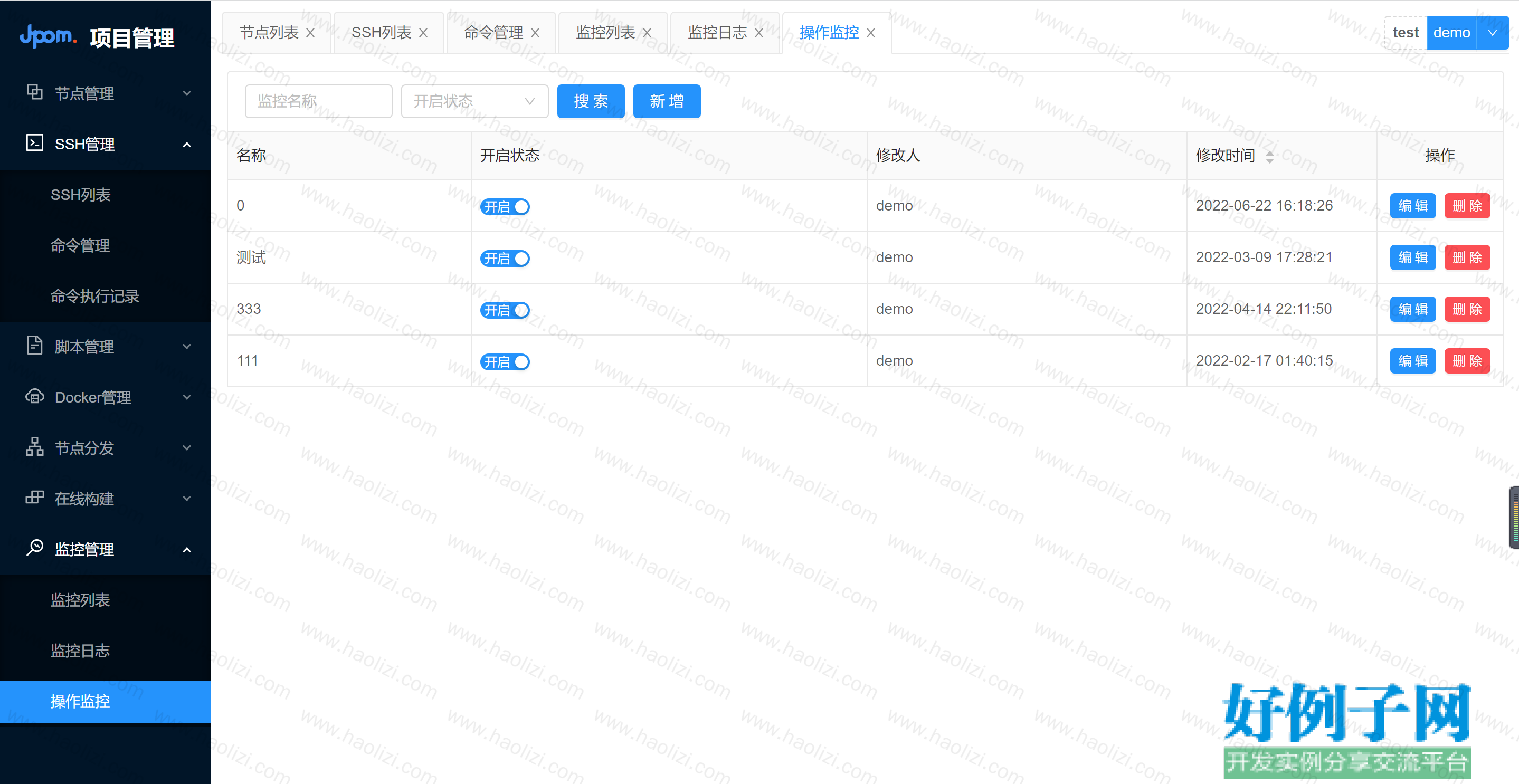The image size is (1519, 784).
Task: Close the 命令管理 tab
Action: pos(535,33)
